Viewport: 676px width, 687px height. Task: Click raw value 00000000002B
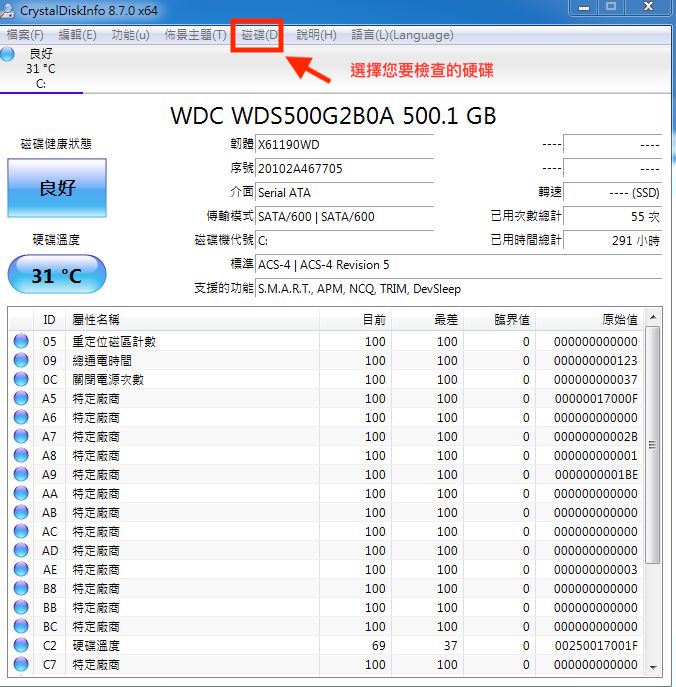[x=596, y=437]
